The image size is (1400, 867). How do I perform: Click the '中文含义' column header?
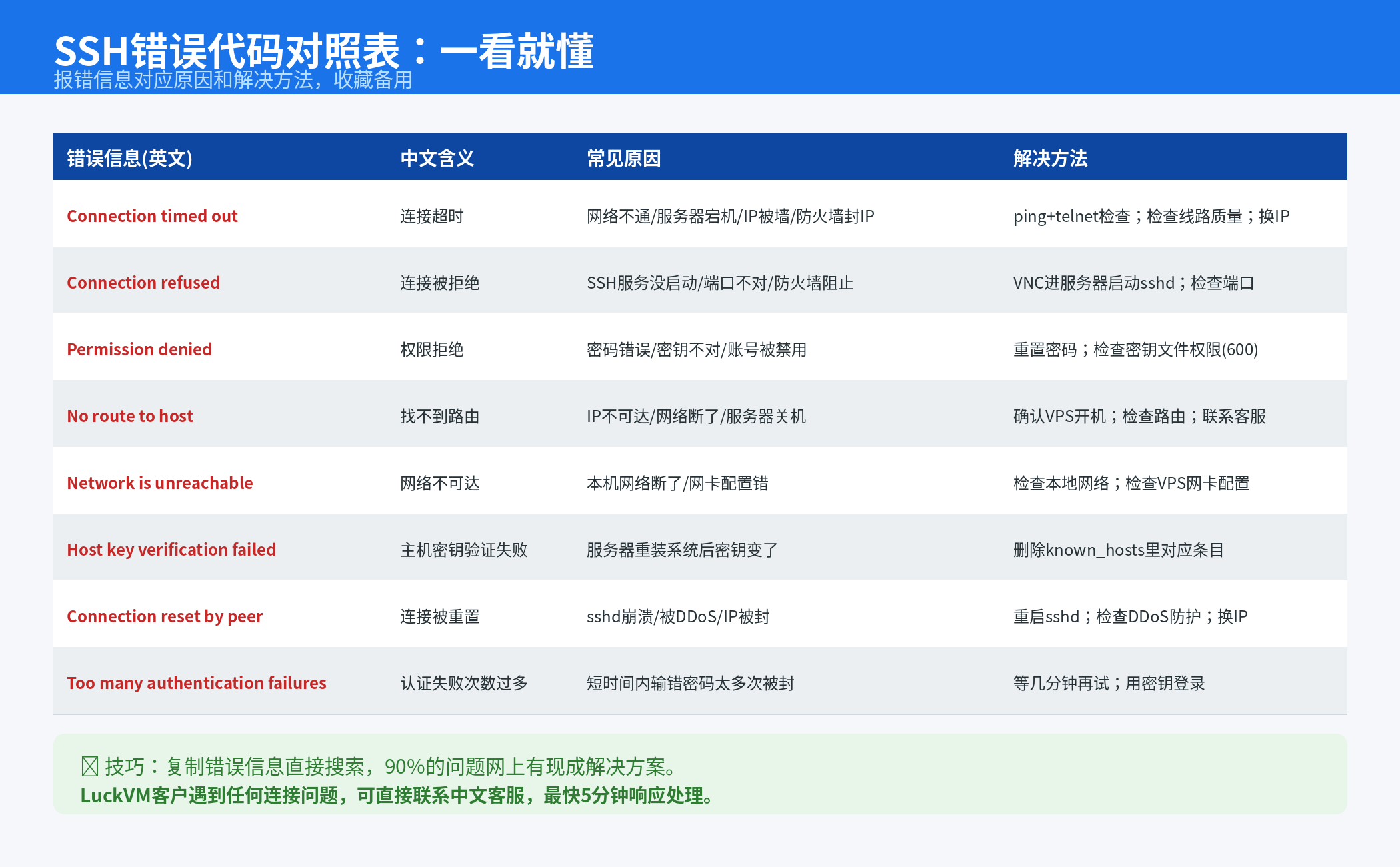(x=437, y=159)
